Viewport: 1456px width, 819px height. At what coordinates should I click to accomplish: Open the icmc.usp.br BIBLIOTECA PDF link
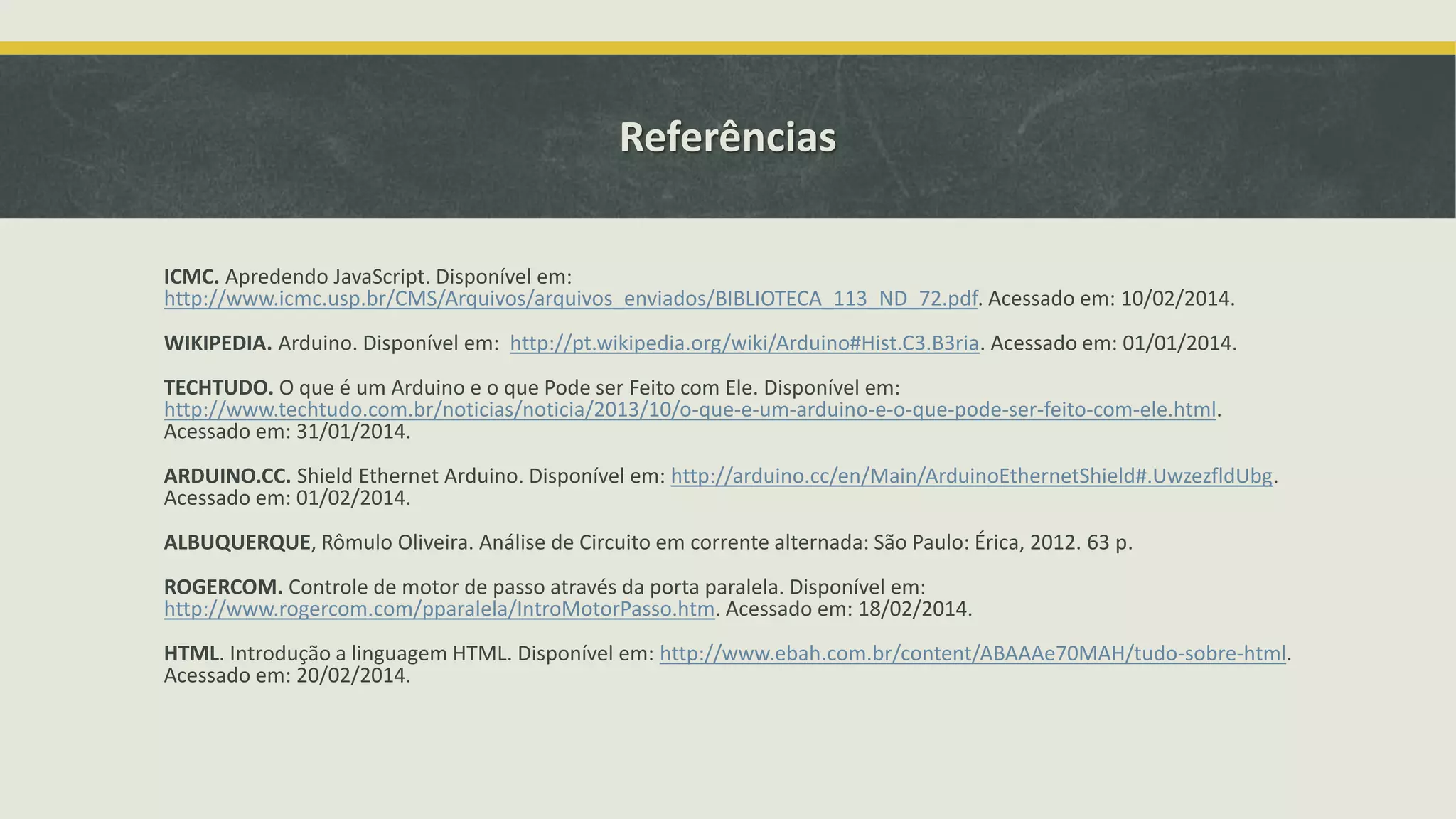[x=571, y=299]
